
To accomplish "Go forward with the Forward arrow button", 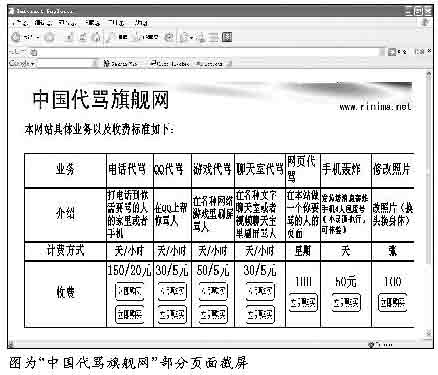I will (50, 37).
